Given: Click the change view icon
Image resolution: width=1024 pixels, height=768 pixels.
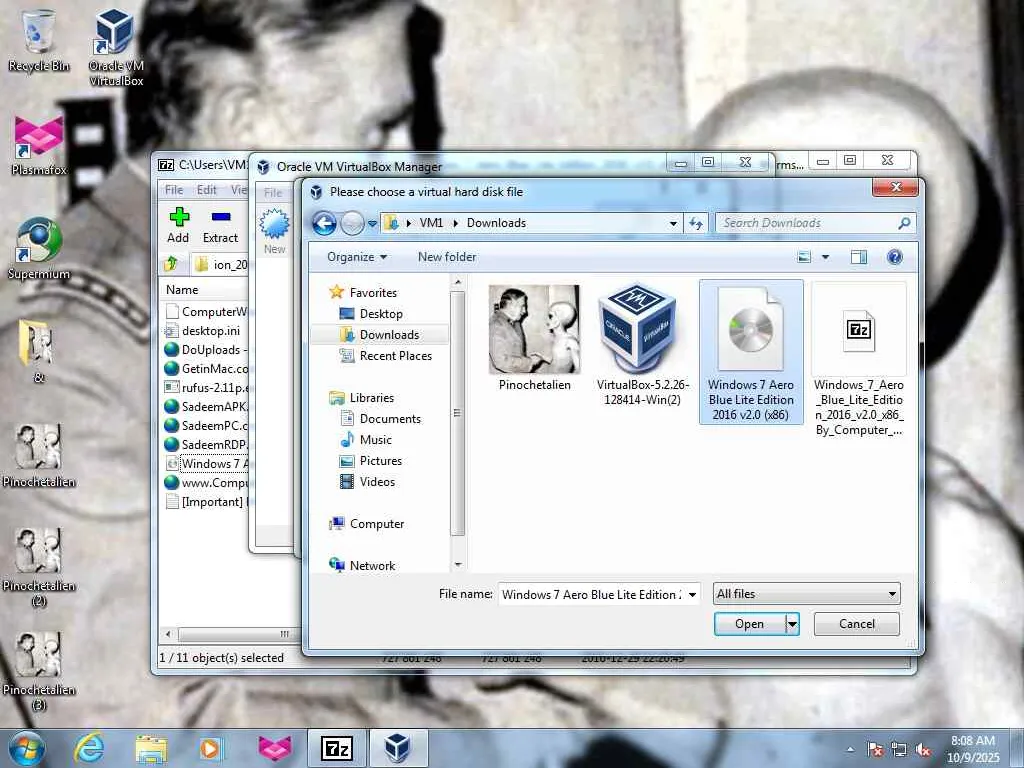Looking at the screenshot, I should (805, 257).
